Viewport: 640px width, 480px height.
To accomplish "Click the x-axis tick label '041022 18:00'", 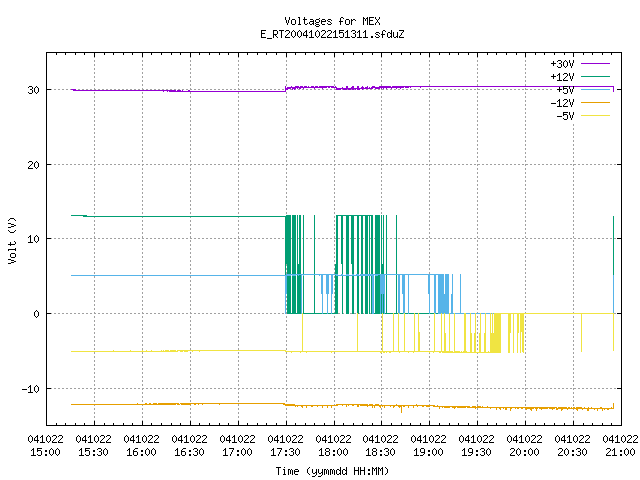I will pos(333,446).
